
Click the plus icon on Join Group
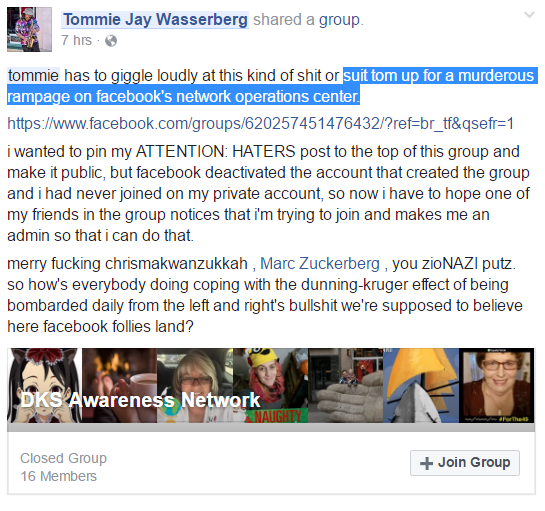point(426,463)
